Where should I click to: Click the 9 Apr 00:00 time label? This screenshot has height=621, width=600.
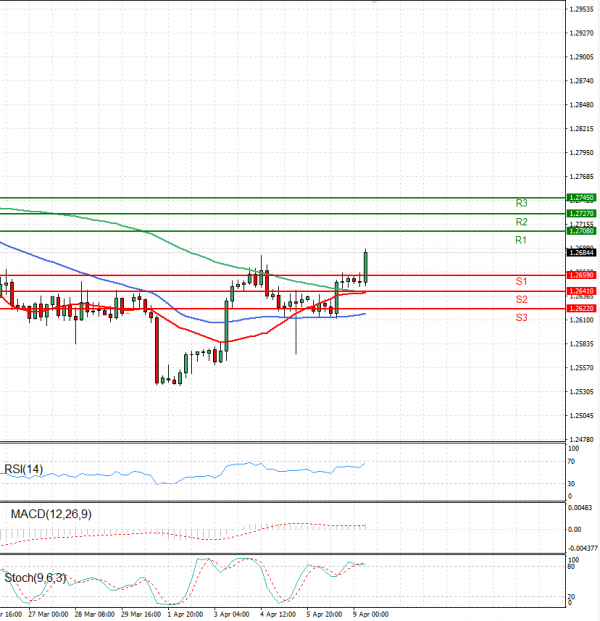(370, 615)
